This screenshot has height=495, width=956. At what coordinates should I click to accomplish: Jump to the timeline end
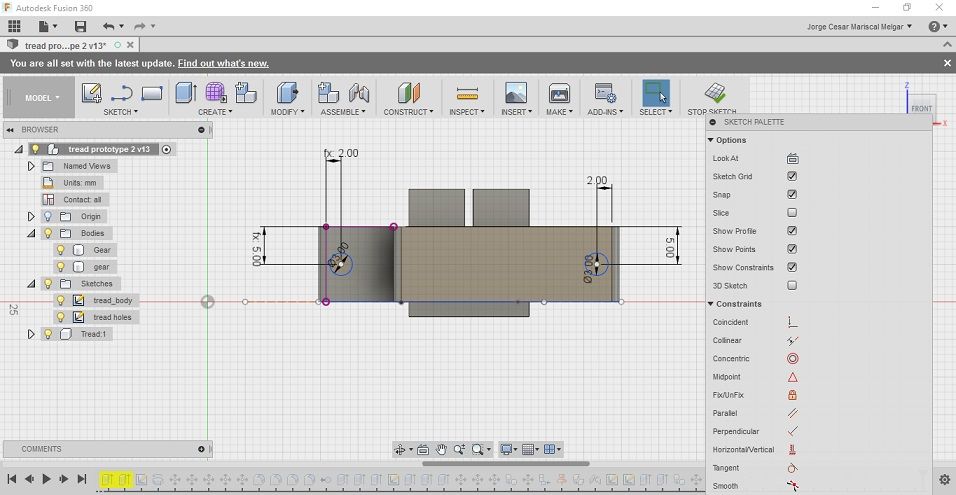81,479
